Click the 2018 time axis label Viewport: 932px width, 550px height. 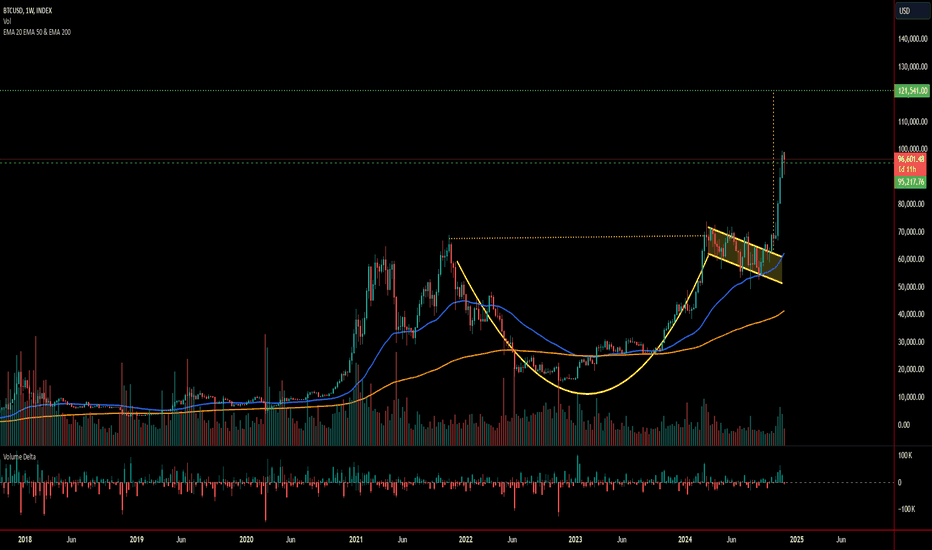click(x=25, y=540)
